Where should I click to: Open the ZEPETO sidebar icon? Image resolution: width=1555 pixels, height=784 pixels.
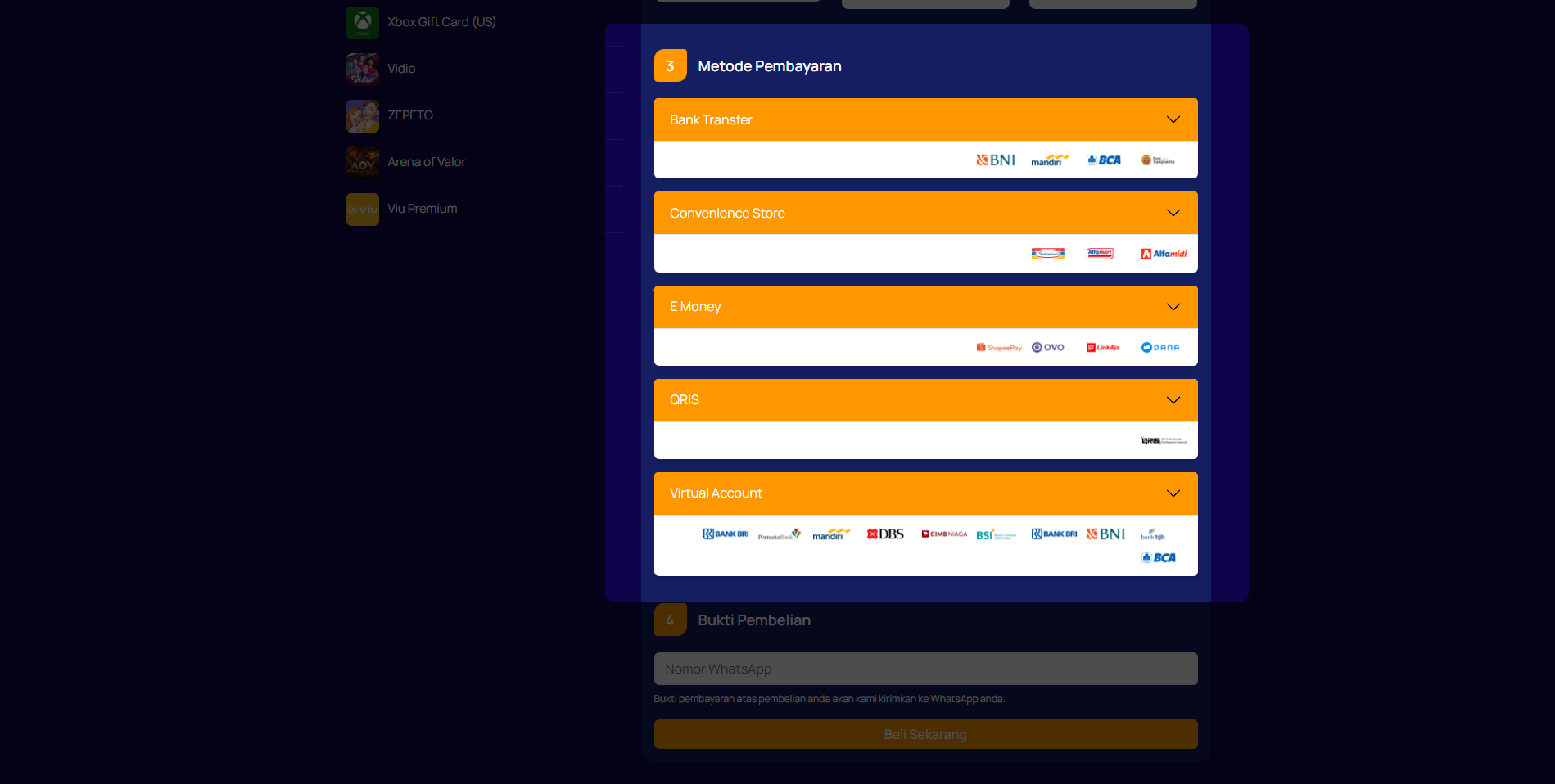click(362, 115)
